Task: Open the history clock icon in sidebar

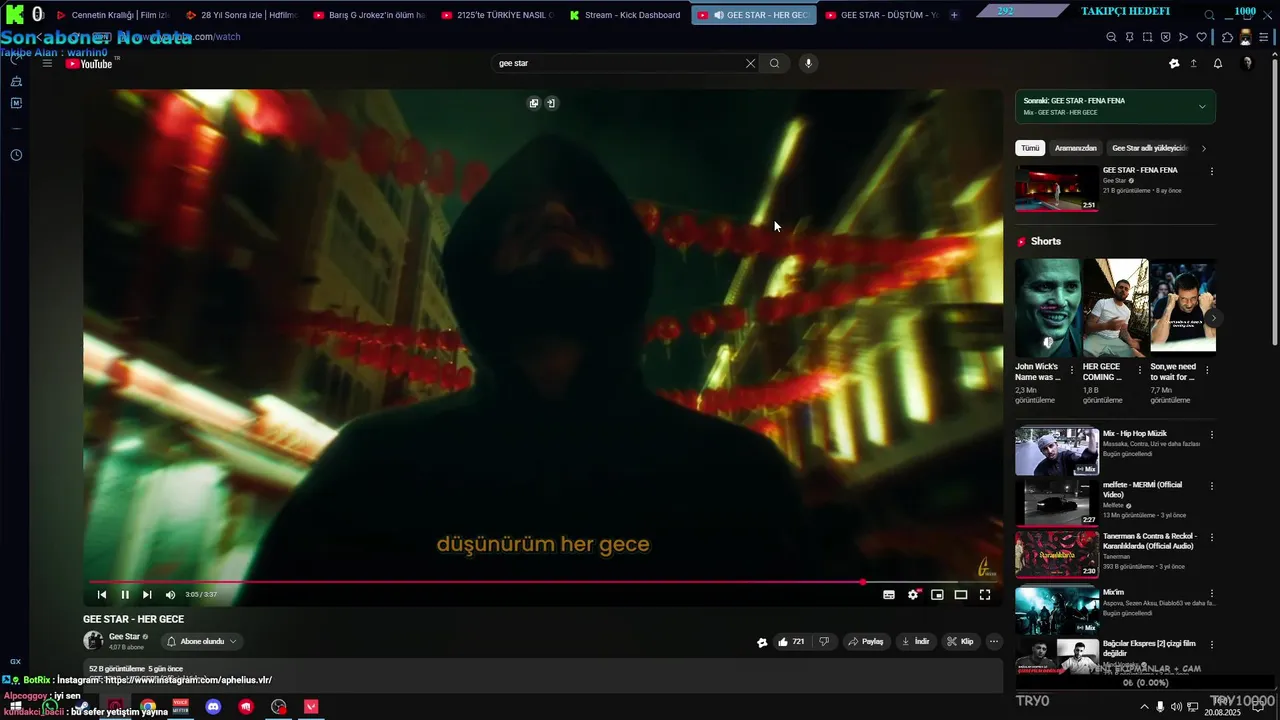Action: 16,155
